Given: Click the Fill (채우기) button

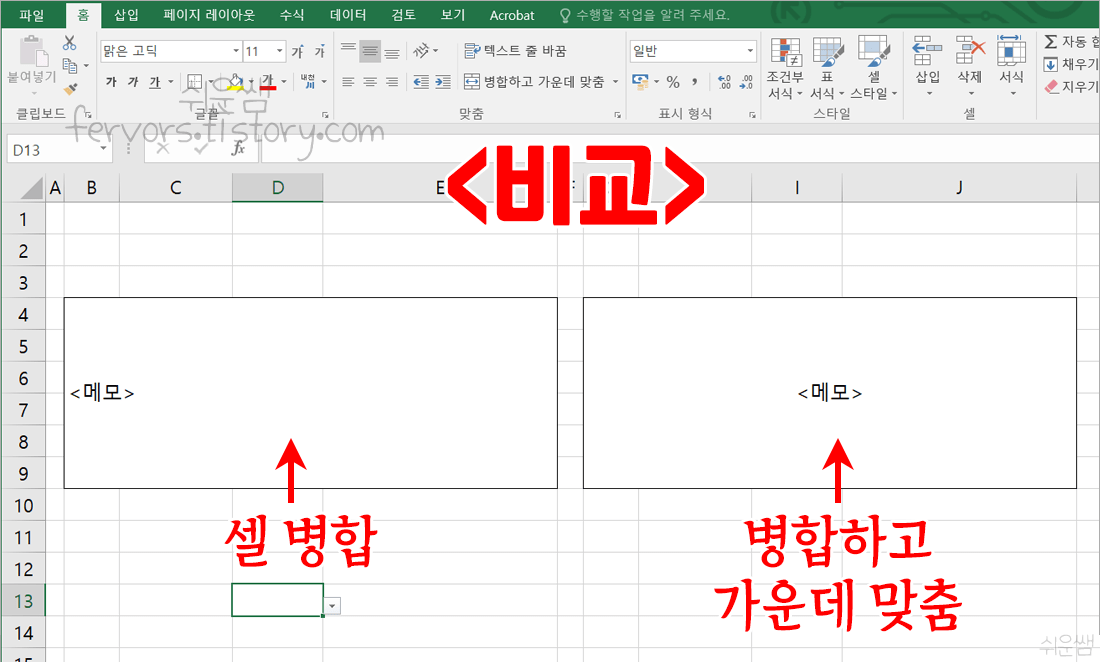Looking at the screenshot, I should (1071, 64).
